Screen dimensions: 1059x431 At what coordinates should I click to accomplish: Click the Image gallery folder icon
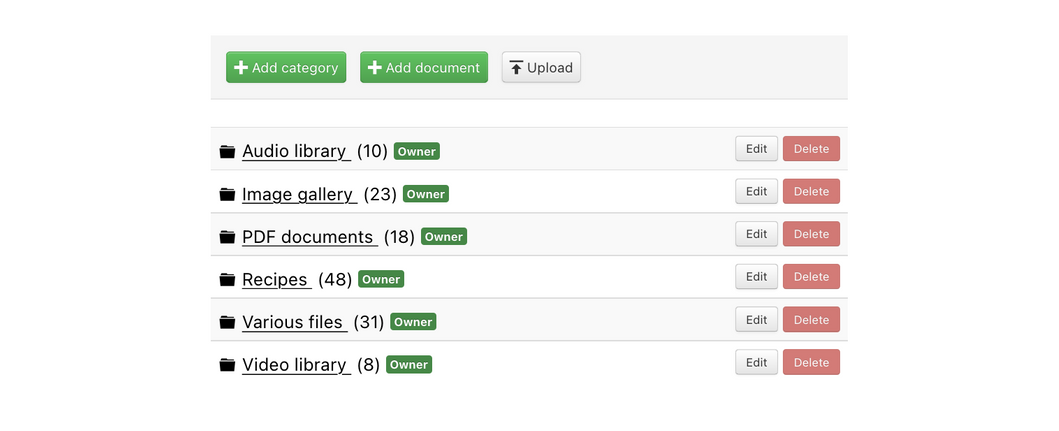click(x=227, y=195)
